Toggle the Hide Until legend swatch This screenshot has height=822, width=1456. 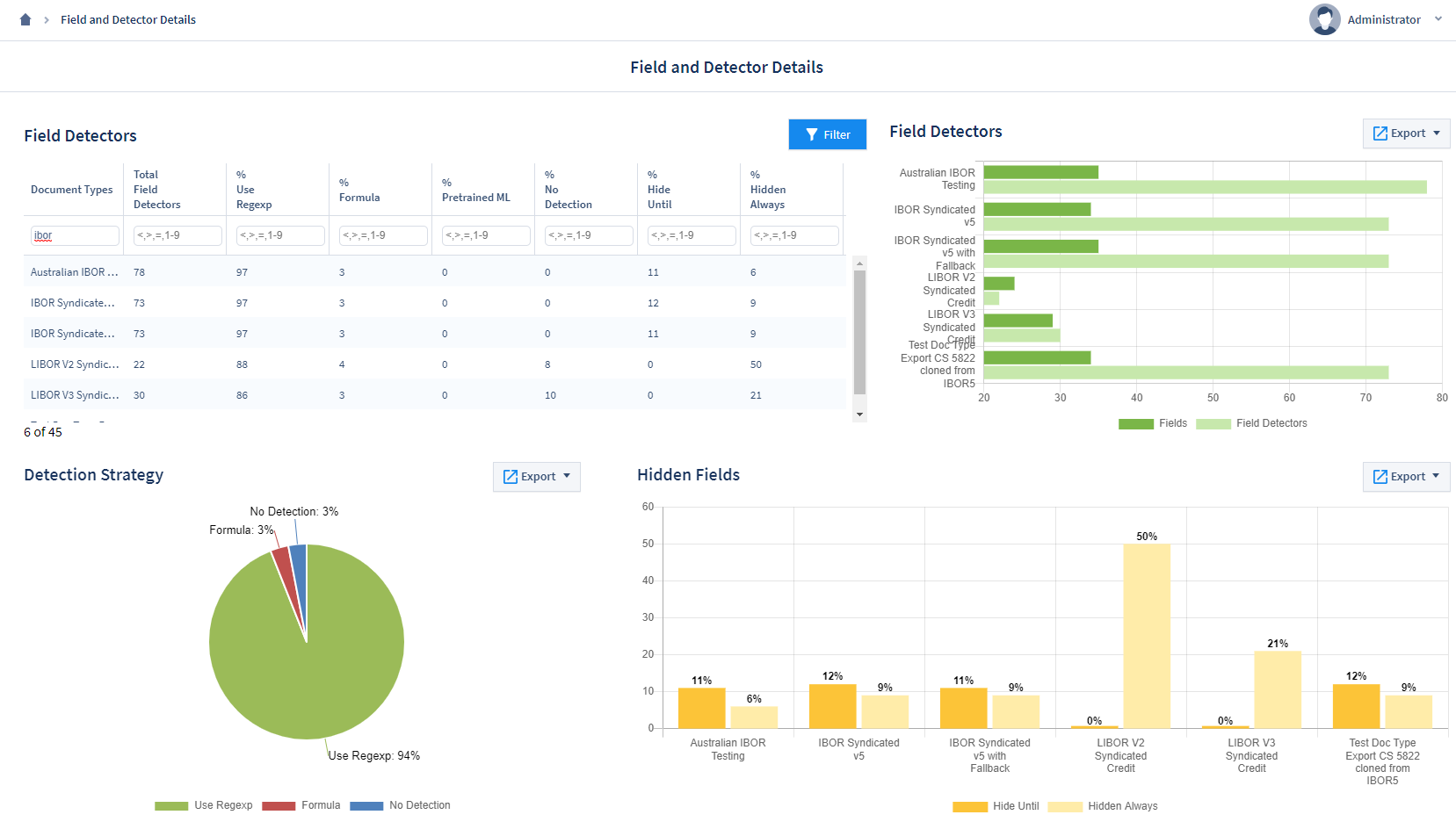[x=970, y=807]
